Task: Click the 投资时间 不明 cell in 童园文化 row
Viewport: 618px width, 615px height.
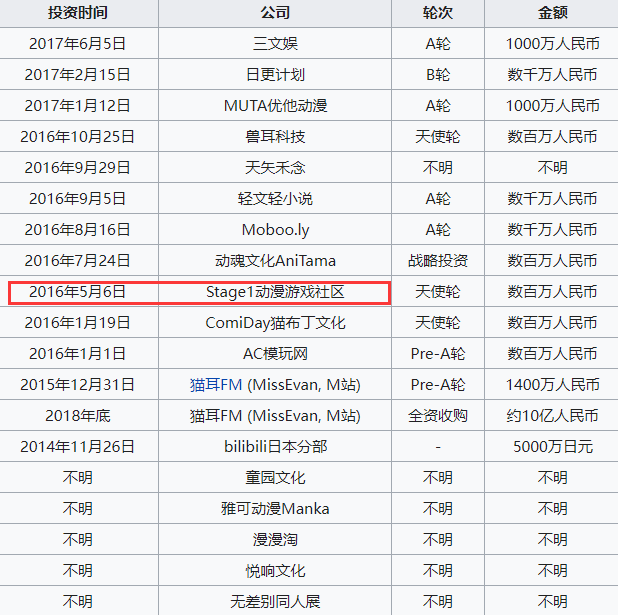Action: 78,478
